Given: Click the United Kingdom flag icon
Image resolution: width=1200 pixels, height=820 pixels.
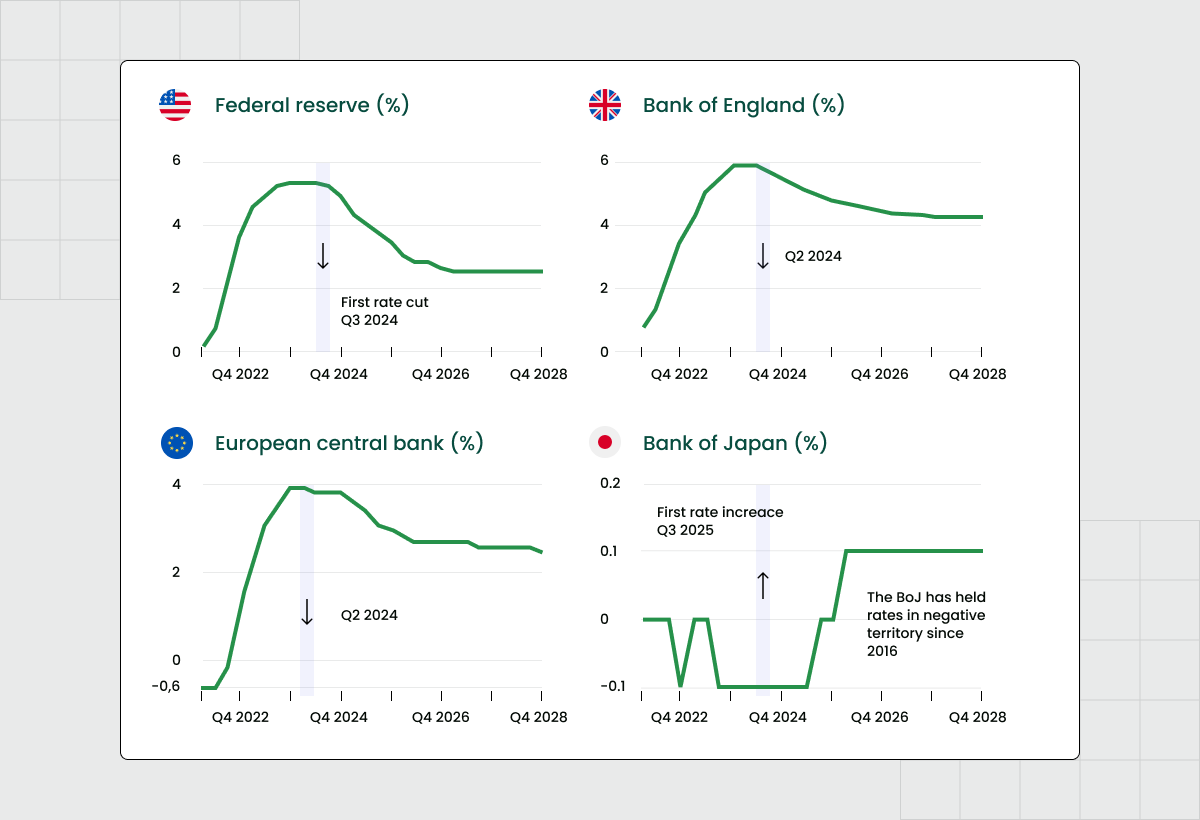Looking at the screenshot, I should click(604, 105).
